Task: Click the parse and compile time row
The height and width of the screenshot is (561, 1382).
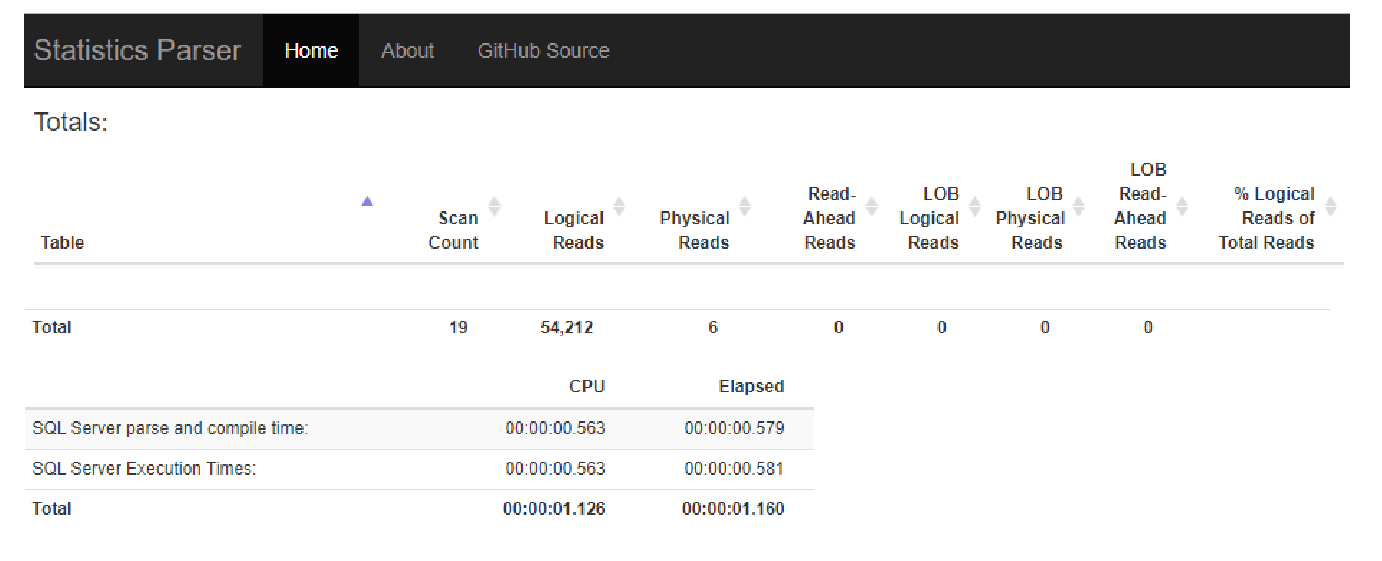Action: (170, 429)
